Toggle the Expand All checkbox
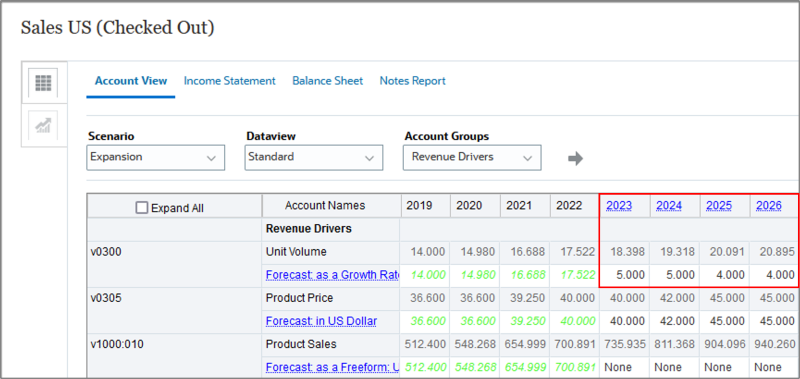This screenshot has height=379, width=800. [141, 208]
